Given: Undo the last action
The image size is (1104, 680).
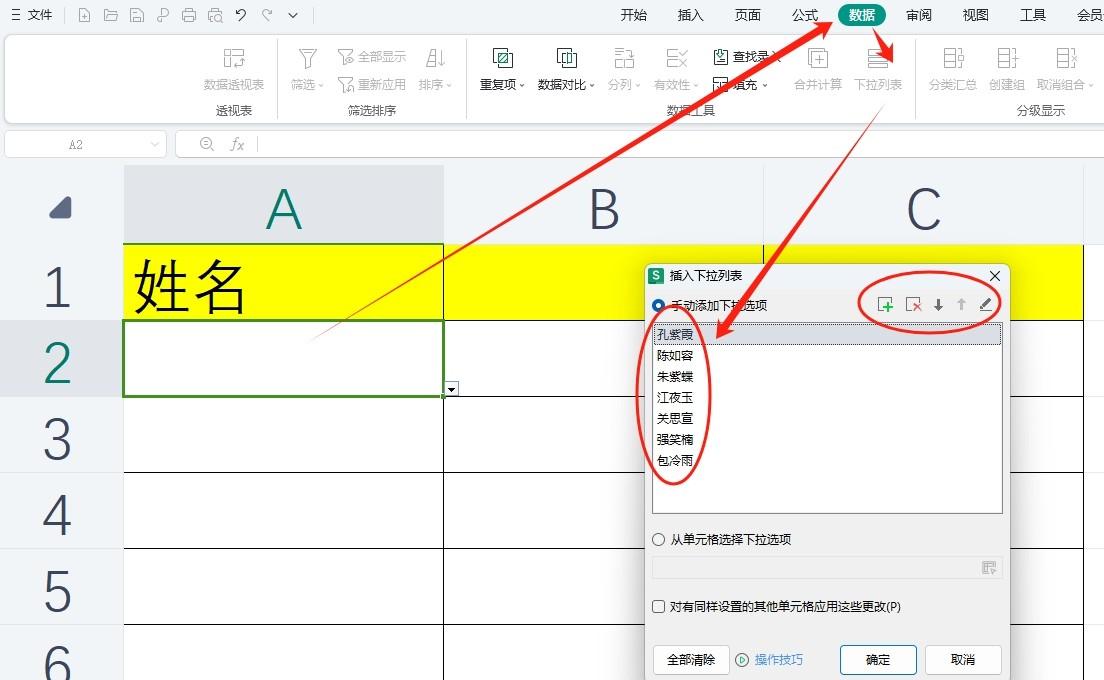Looking at the screenshot, I should click(241, 15).
